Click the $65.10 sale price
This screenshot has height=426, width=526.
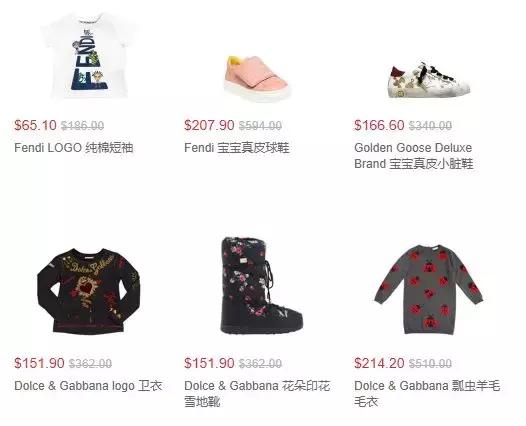click(35, 125)
